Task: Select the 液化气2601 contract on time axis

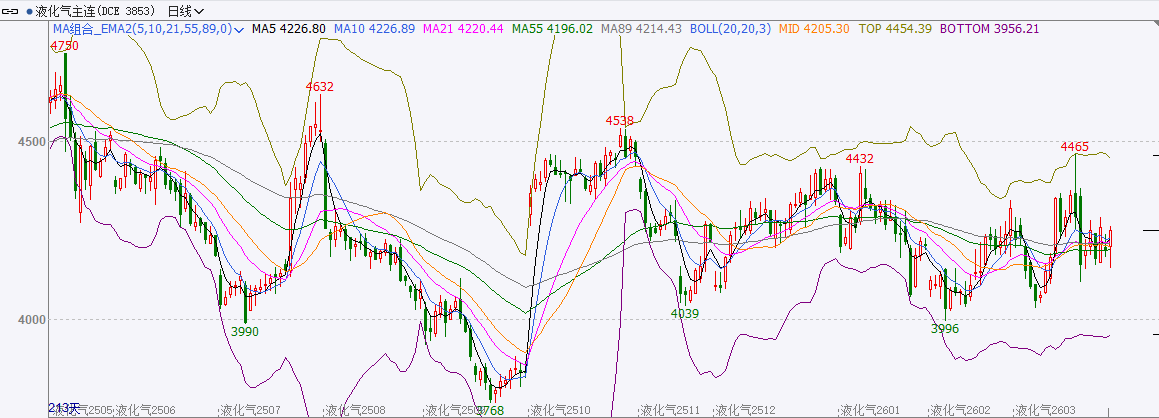Action: pos(869,410)
